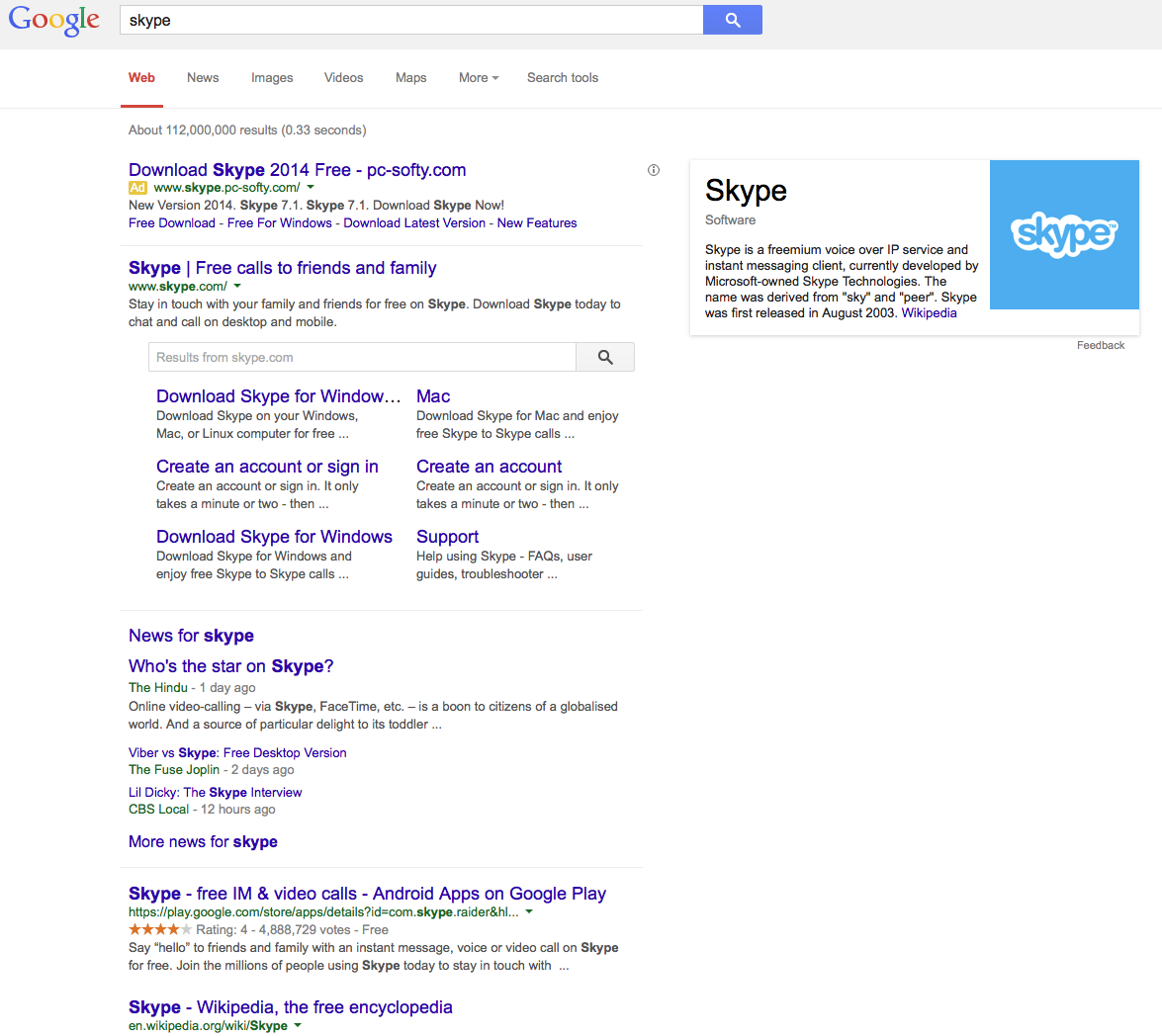The image size is (1162, 1036).
Task: Click 'More news for skype'
Action: 203,841
